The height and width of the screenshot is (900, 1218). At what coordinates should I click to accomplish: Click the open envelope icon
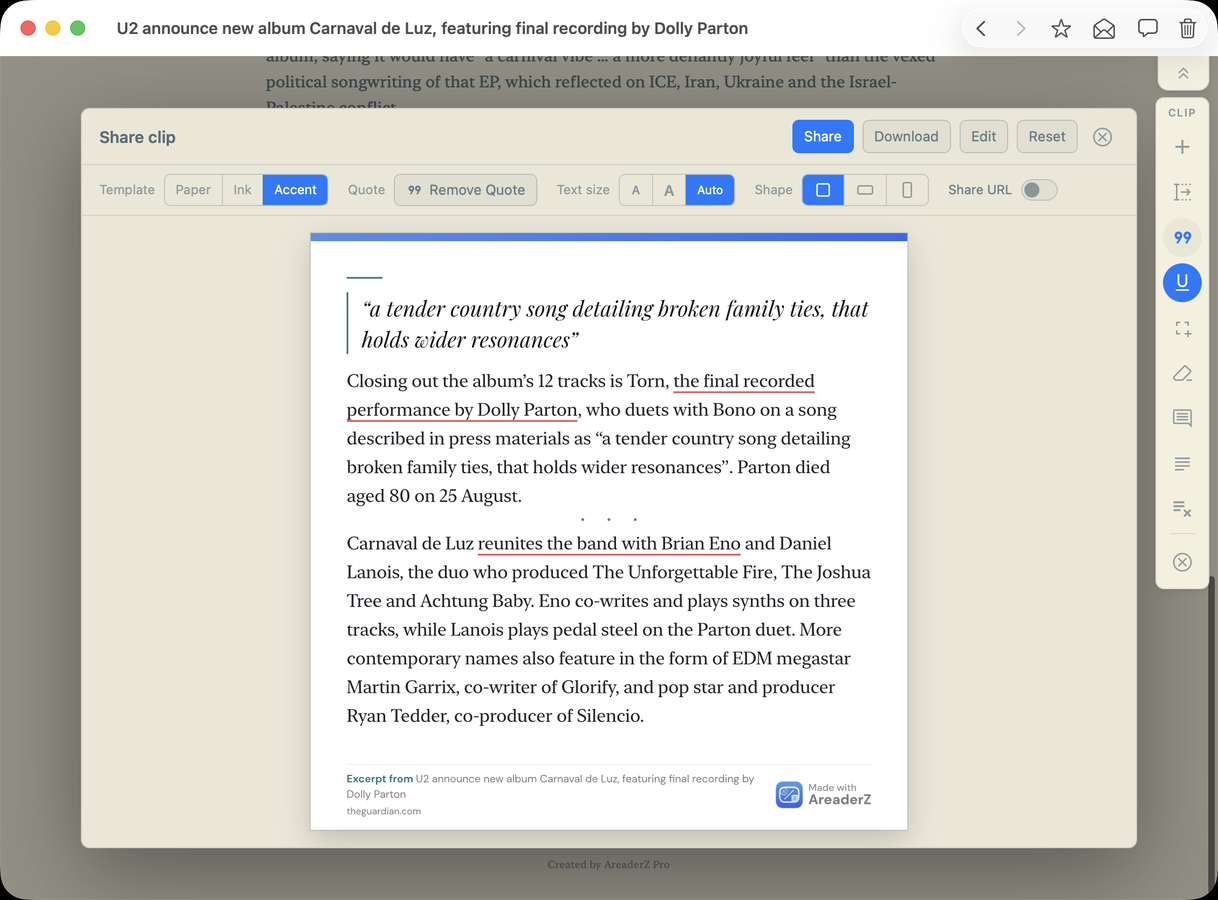click(x=1104, y=29)
